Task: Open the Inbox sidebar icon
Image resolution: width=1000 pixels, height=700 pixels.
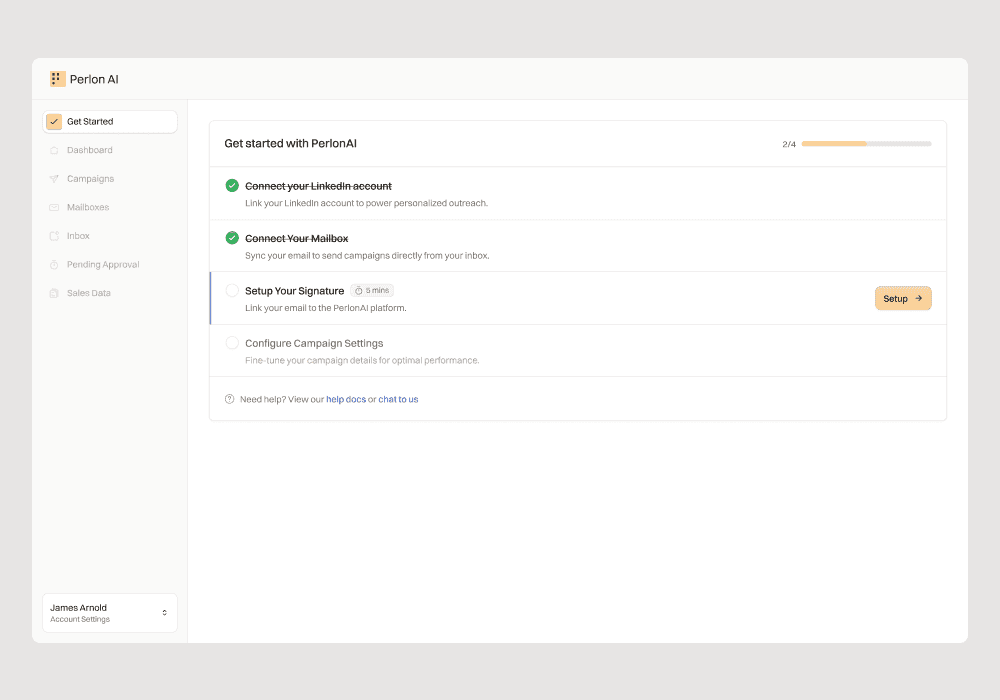Action: [54, 235]
